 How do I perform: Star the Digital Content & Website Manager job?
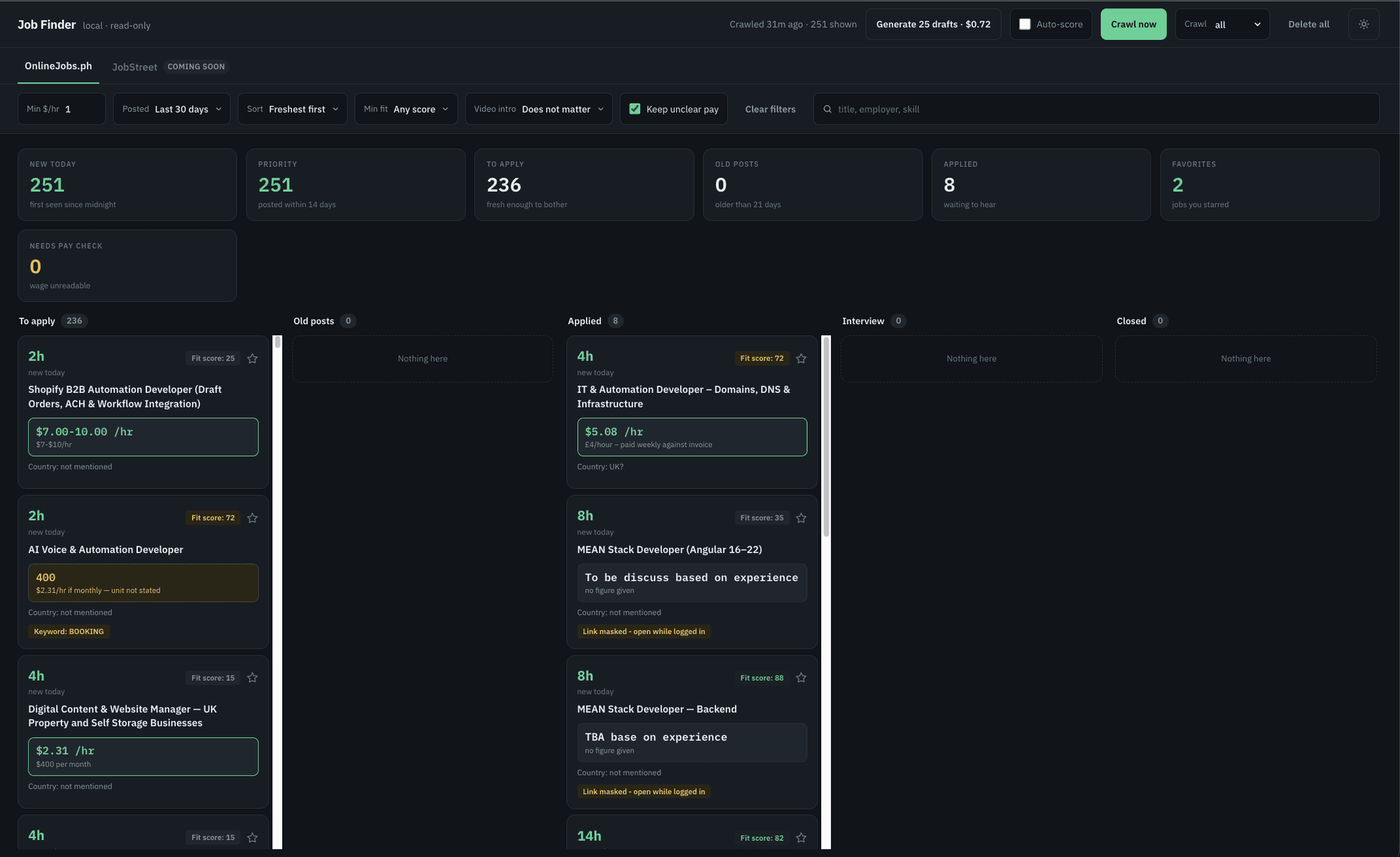[x=253, y=678]
